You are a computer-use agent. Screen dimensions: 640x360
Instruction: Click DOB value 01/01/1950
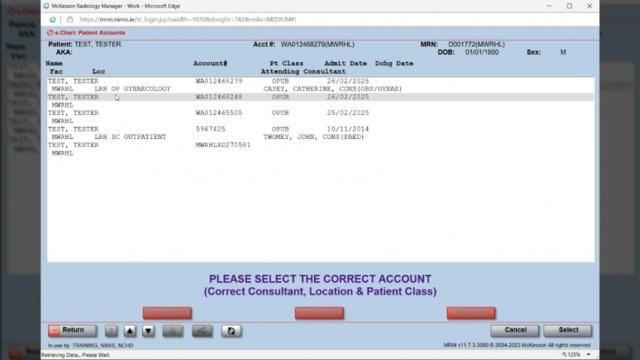click(x=482, y=52)
